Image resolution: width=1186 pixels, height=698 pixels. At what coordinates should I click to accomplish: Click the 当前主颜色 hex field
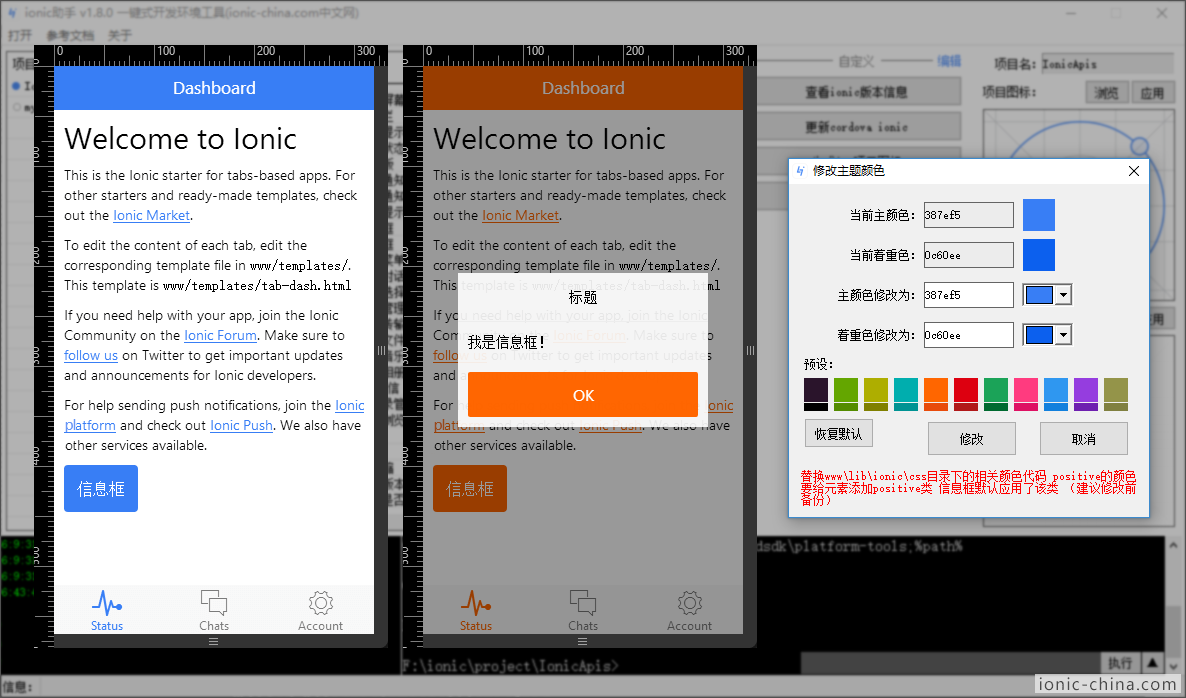[x=968, y=215]
